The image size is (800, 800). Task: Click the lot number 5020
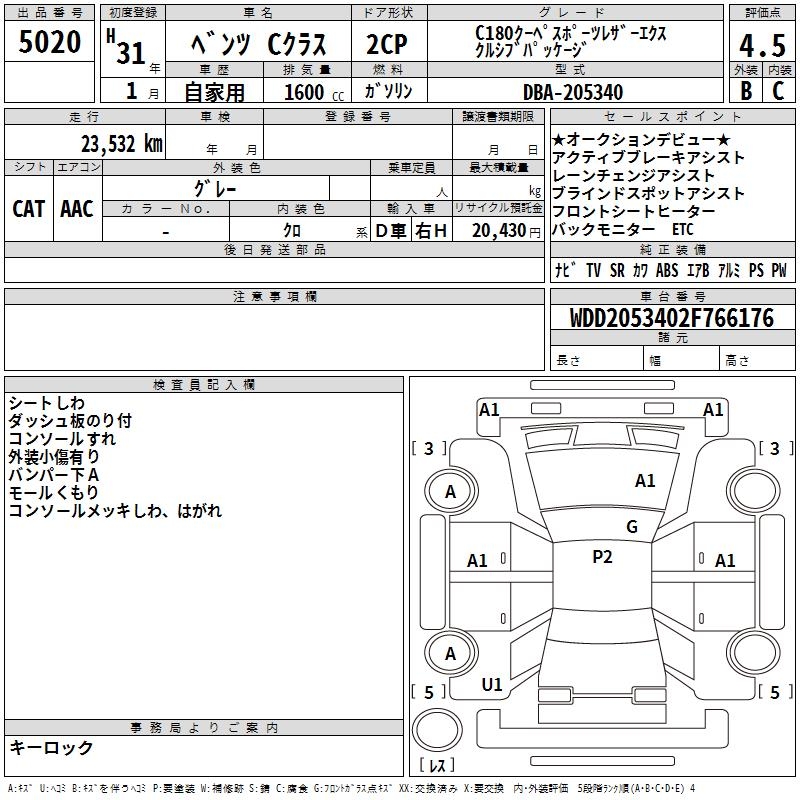pyautogui.click(x=50, y=42)
